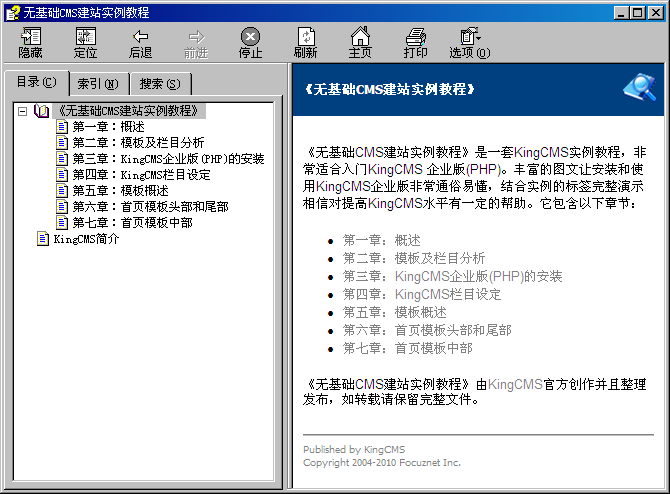The width and height of the screenshot is (670, 494).
Task: Click the open book icon in the tree
Action: point(41,111)
